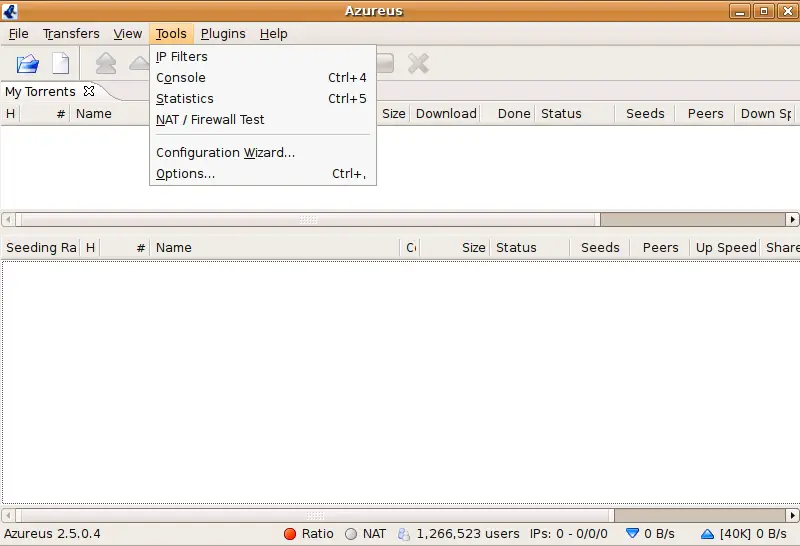
Task: Sort lower table by Peers column
Action: click(660, 247)
